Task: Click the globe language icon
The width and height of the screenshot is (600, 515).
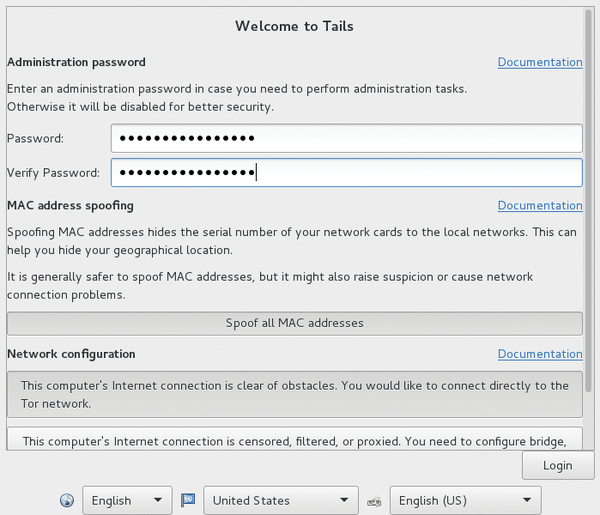Action: [67, 500]
